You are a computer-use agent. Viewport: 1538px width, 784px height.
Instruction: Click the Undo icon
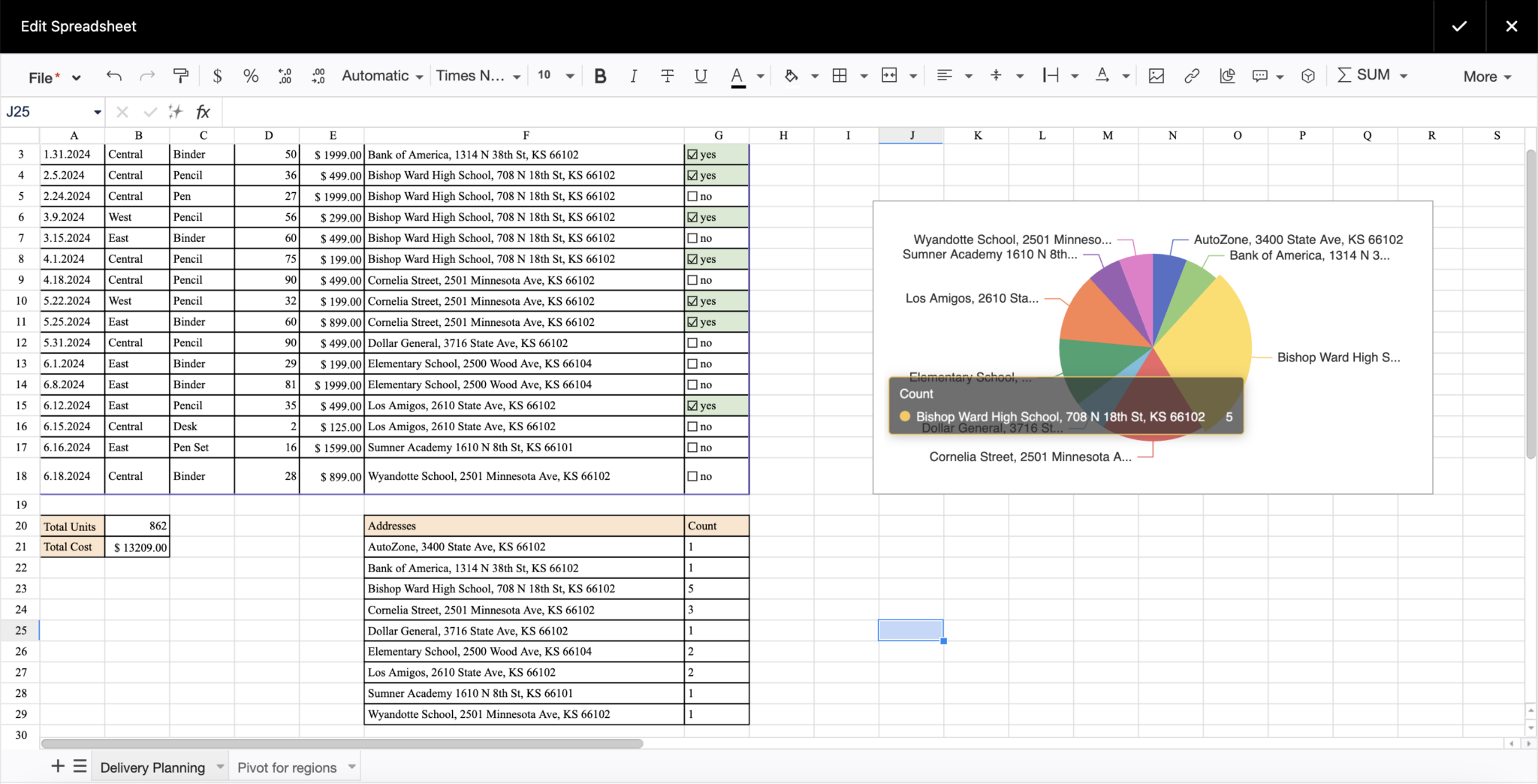113,75
